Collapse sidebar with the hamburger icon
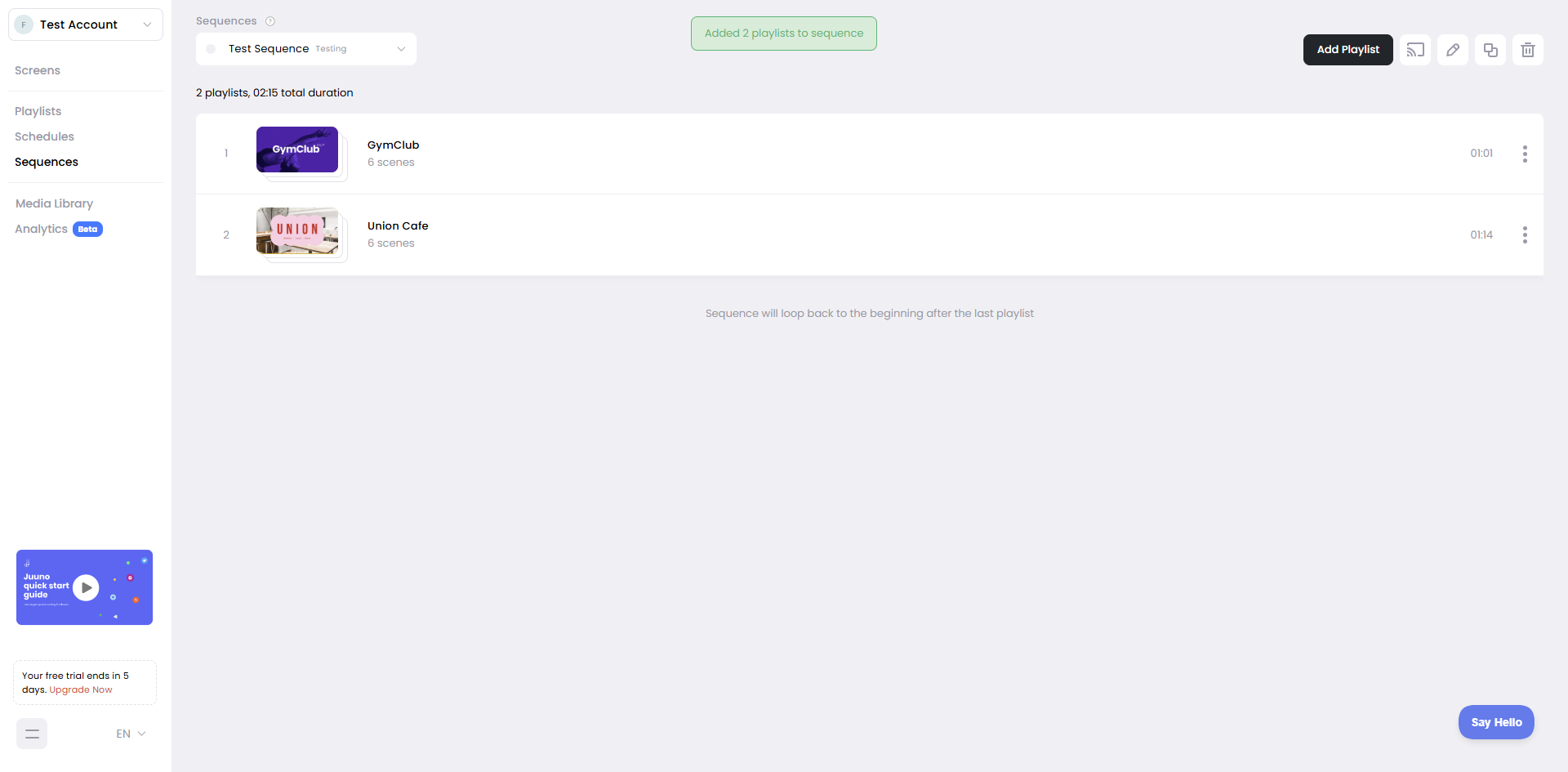The width and height of the screenshot is (1568, 772). 32,734
